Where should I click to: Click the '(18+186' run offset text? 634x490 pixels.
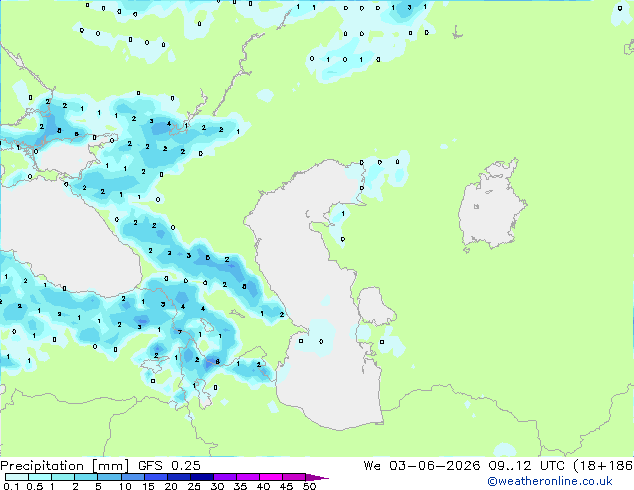coord(603,466)
